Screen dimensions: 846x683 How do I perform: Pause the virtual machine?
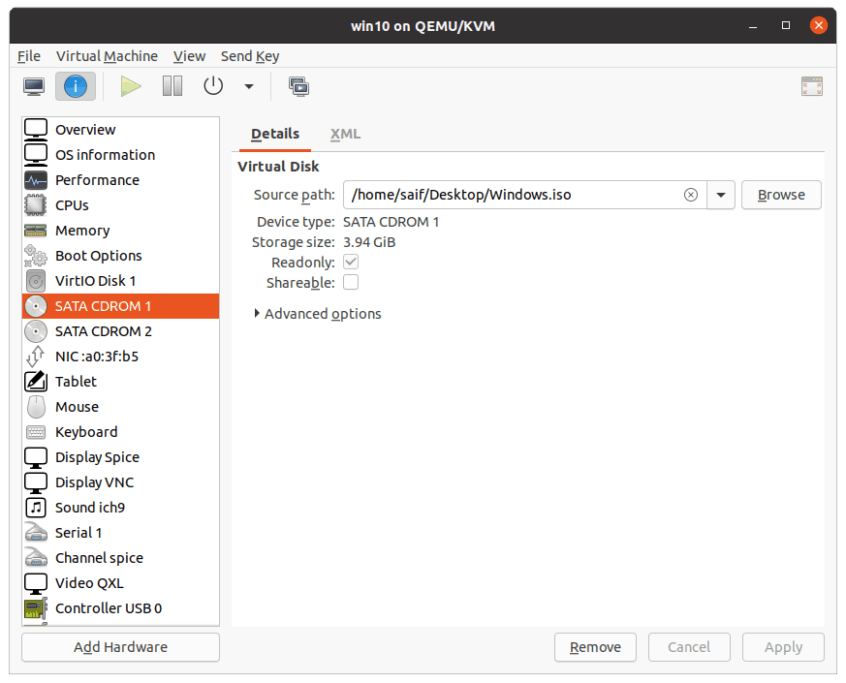[x=171, y=86]
